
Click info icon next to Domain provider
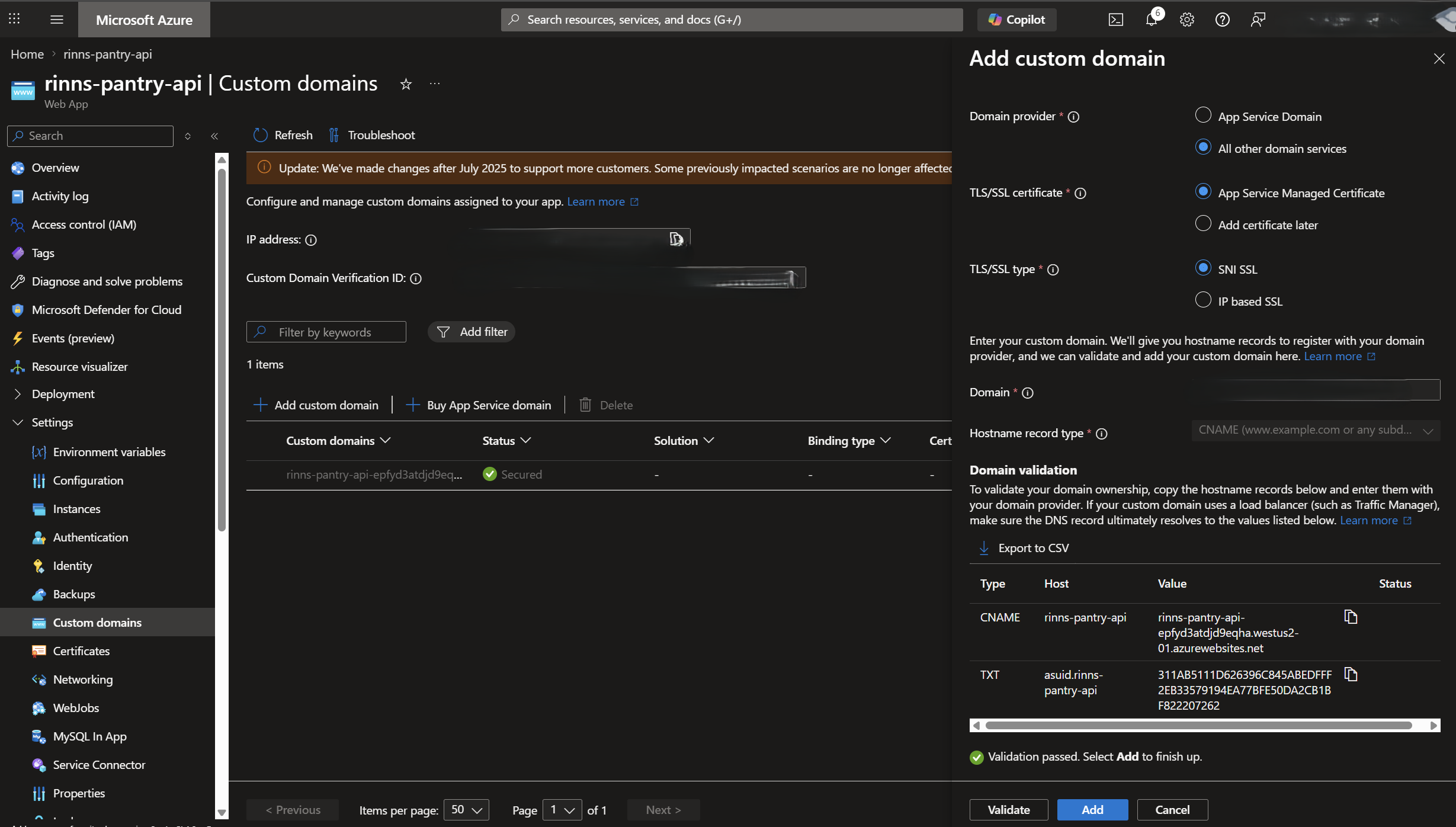pyautogui.click(x=1073, y=117)
